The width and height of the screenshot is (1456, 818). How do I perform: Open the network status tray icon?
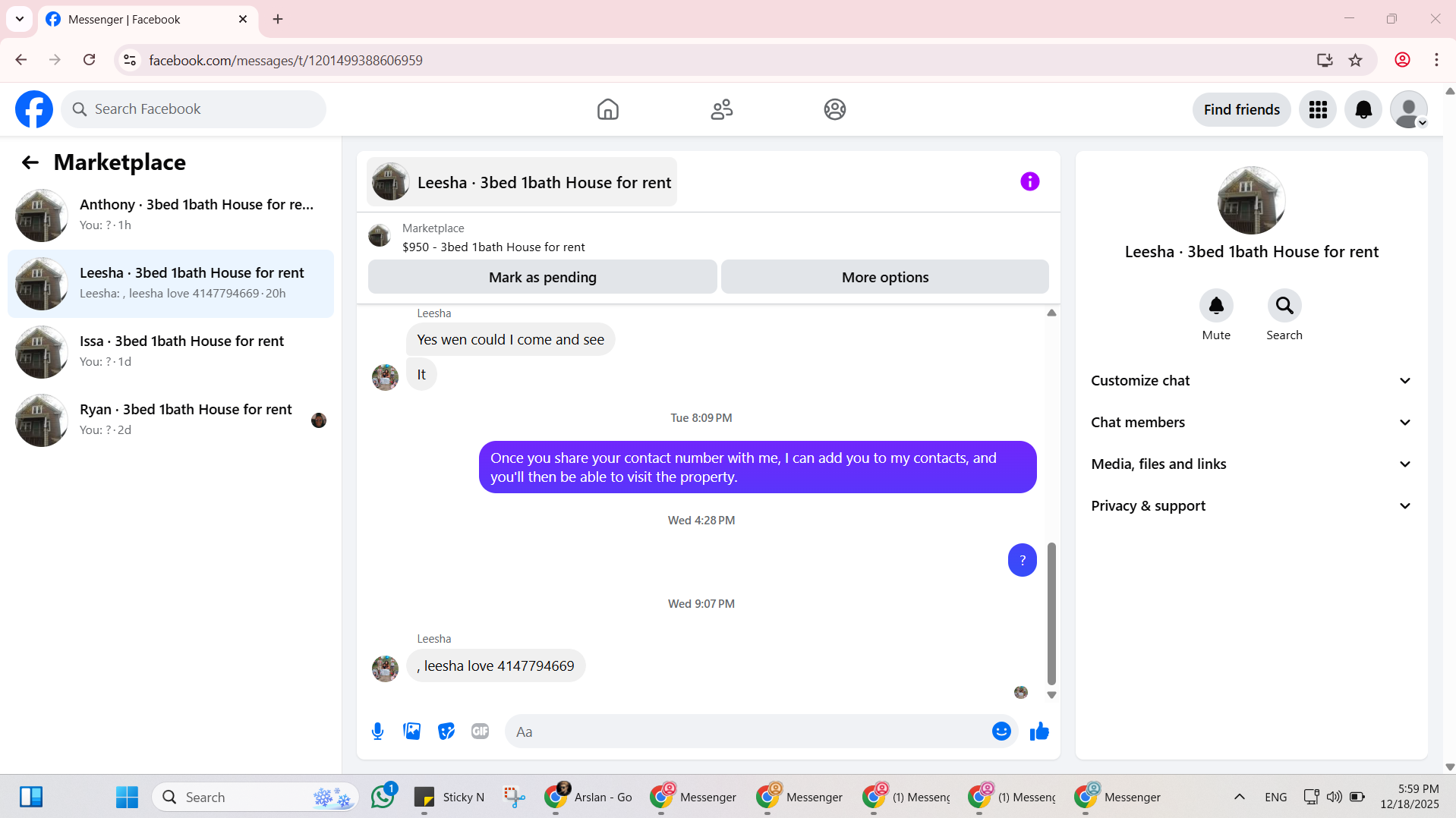[1311, 797]
